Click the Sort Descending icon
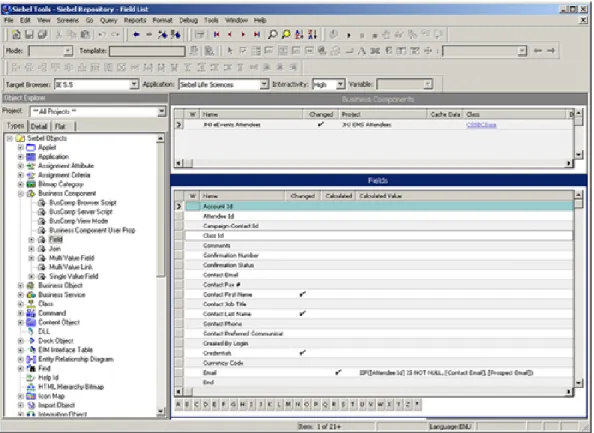 (x=313, y=34)
